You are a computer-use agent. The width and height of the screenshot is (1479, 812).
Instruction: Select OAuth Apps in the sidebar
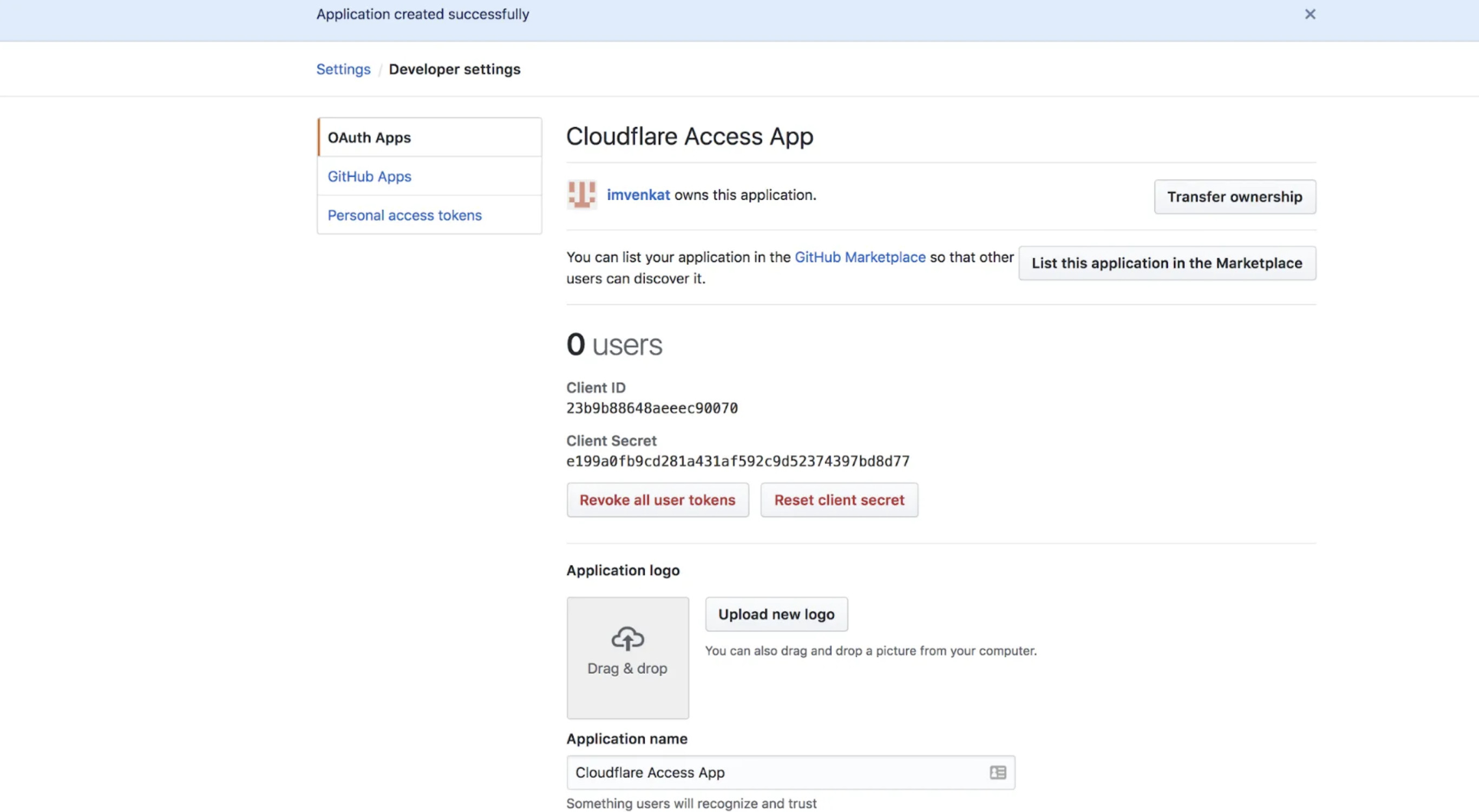click(x=429, y=137)
